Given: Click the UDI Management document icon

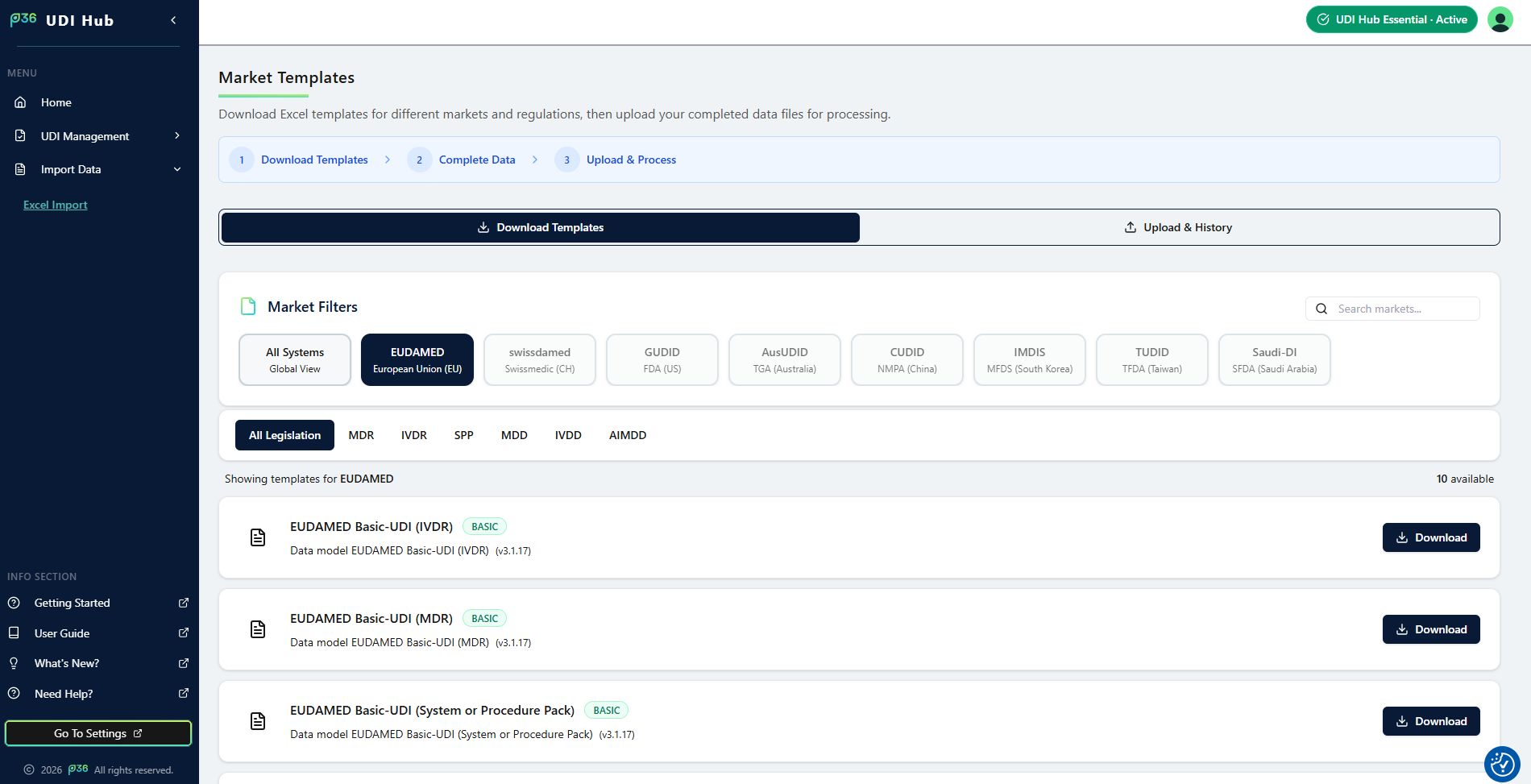Looking at the screenshot, I should [x=20, y=136].
